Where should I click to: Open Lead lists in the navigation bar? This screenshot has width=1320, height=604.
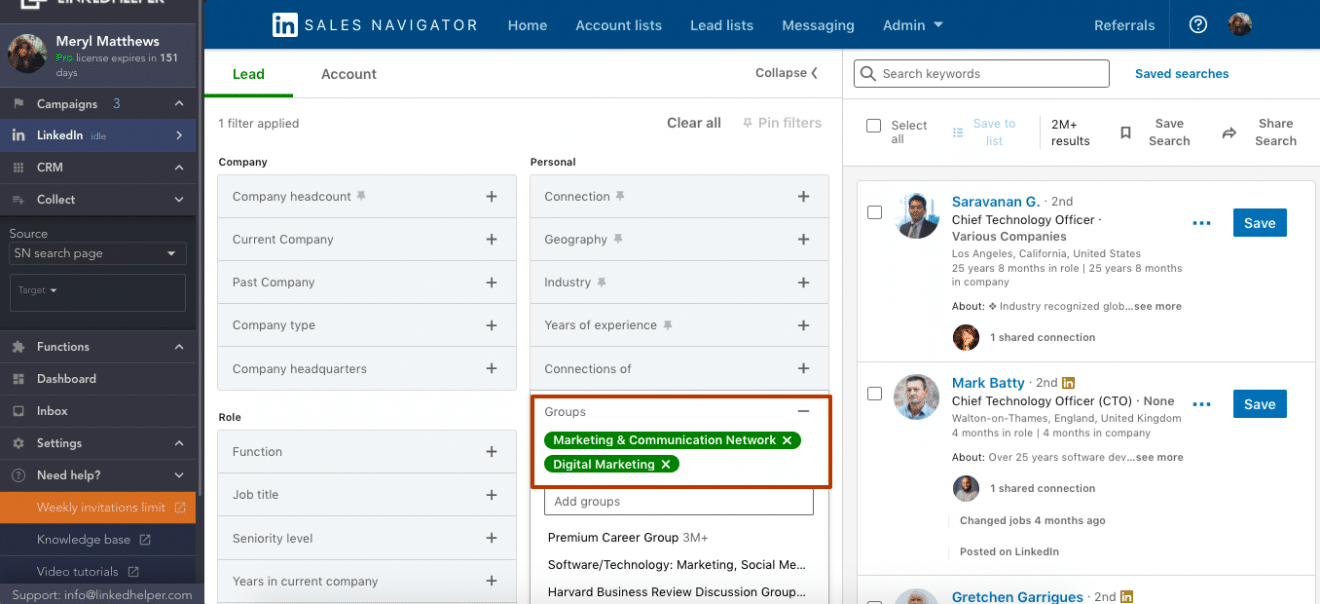(721, 25)
